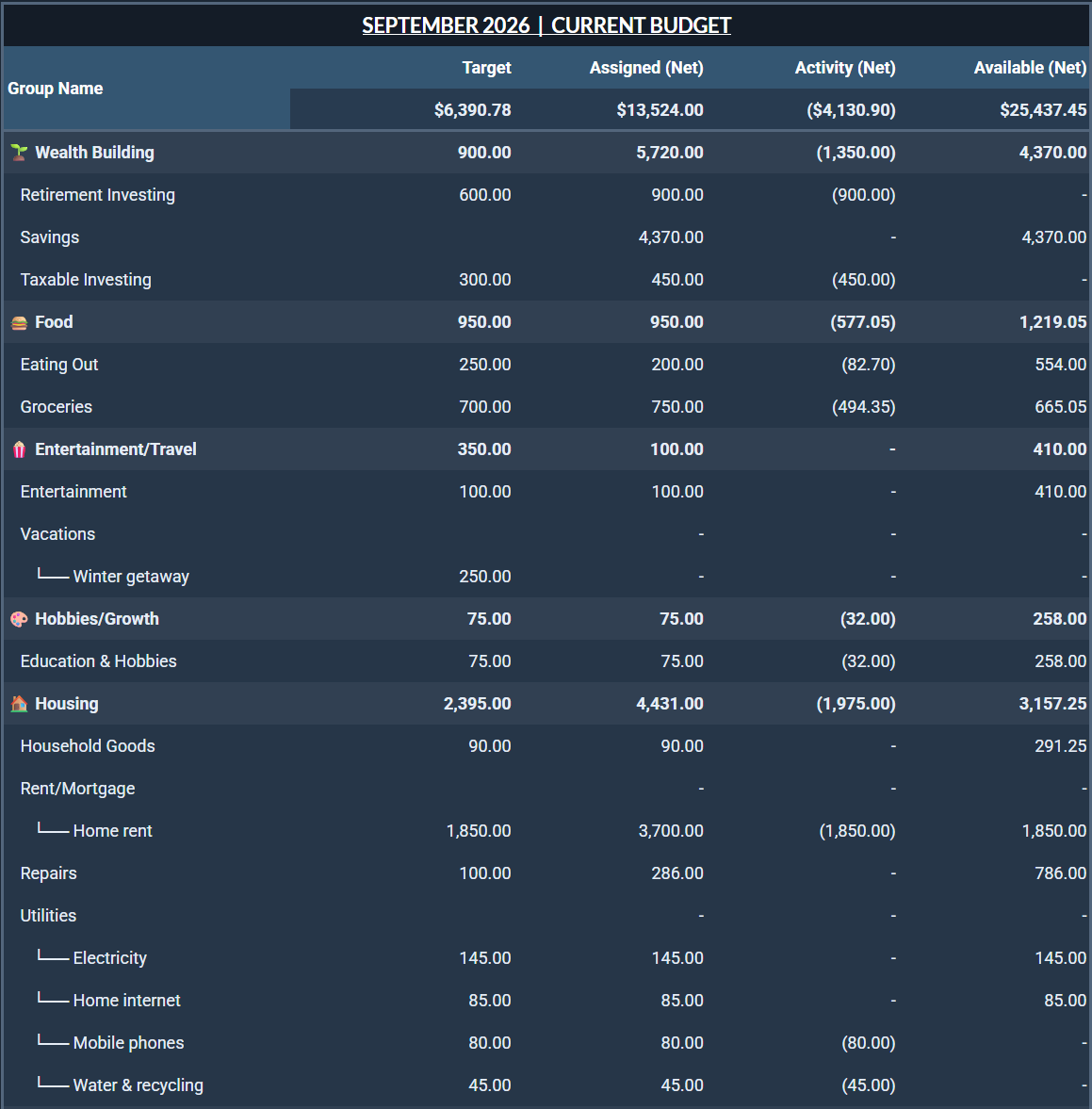Select the Taxable Investing category
1092x1109 pixels.
[86, 280]
